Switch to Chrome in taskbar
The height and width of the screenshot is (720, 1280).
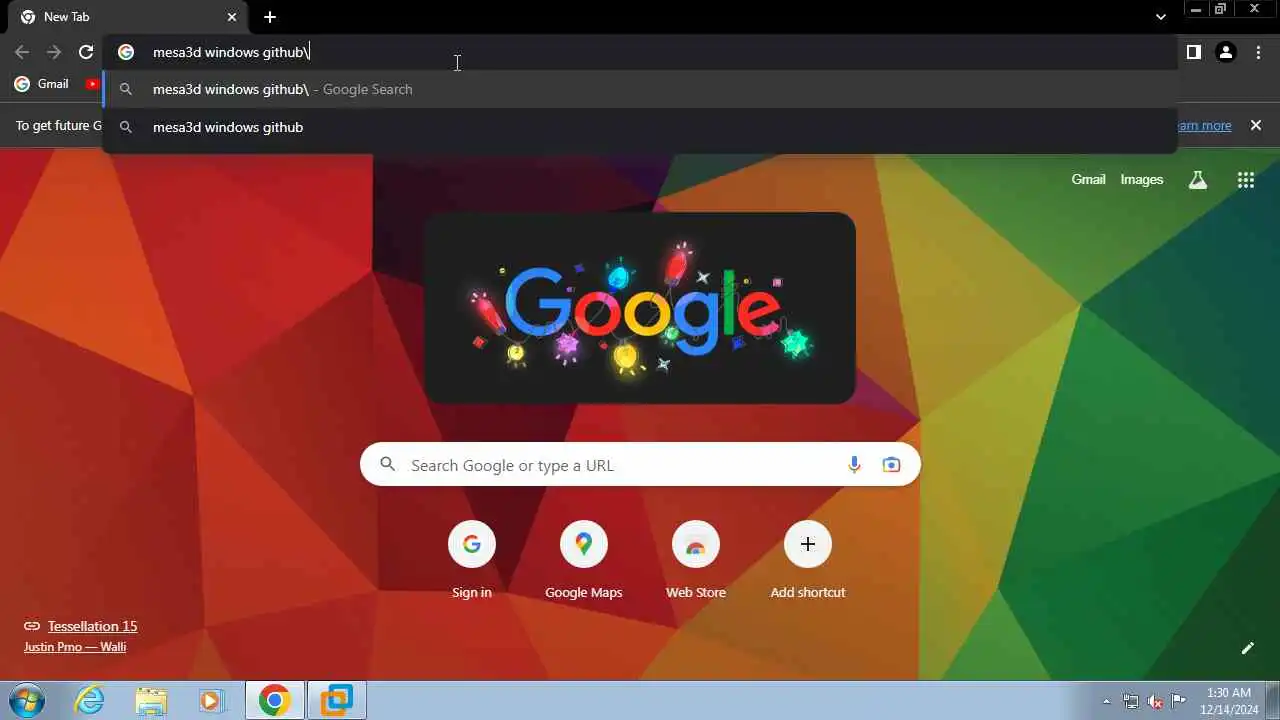pos(274,700)
